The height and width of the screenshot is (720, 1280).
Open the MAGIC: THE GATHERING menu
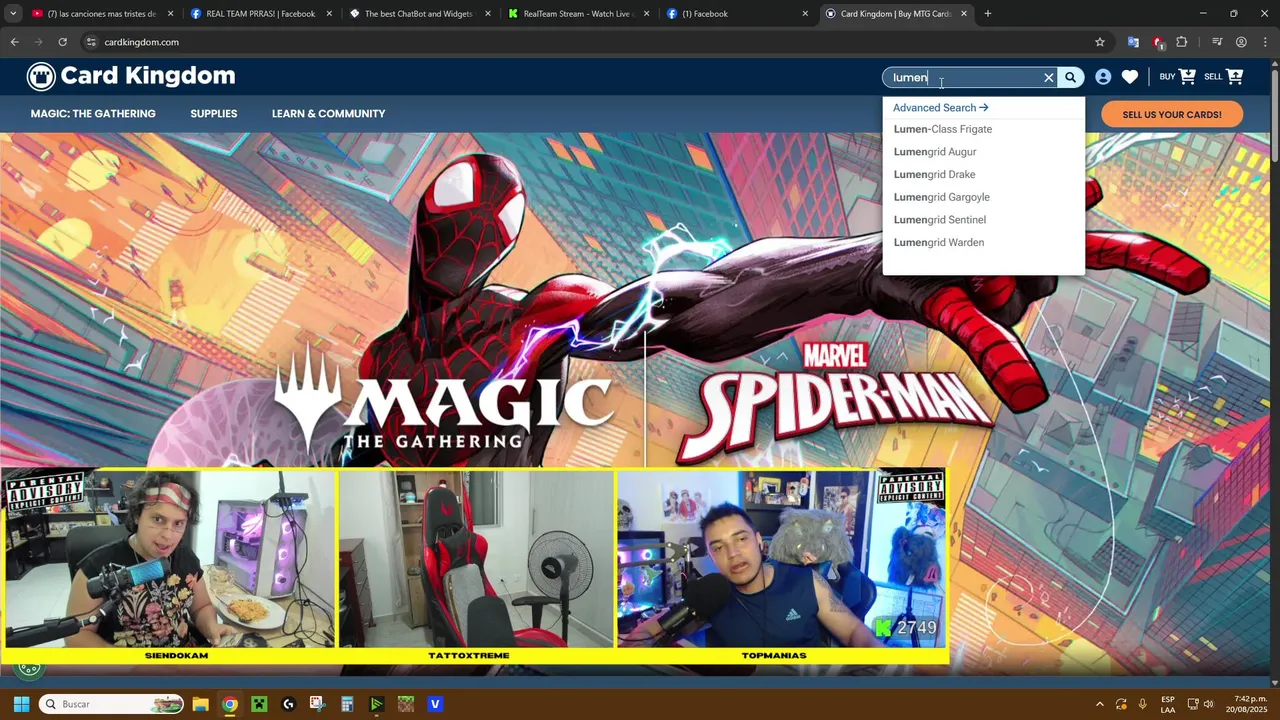pos(93,114)
